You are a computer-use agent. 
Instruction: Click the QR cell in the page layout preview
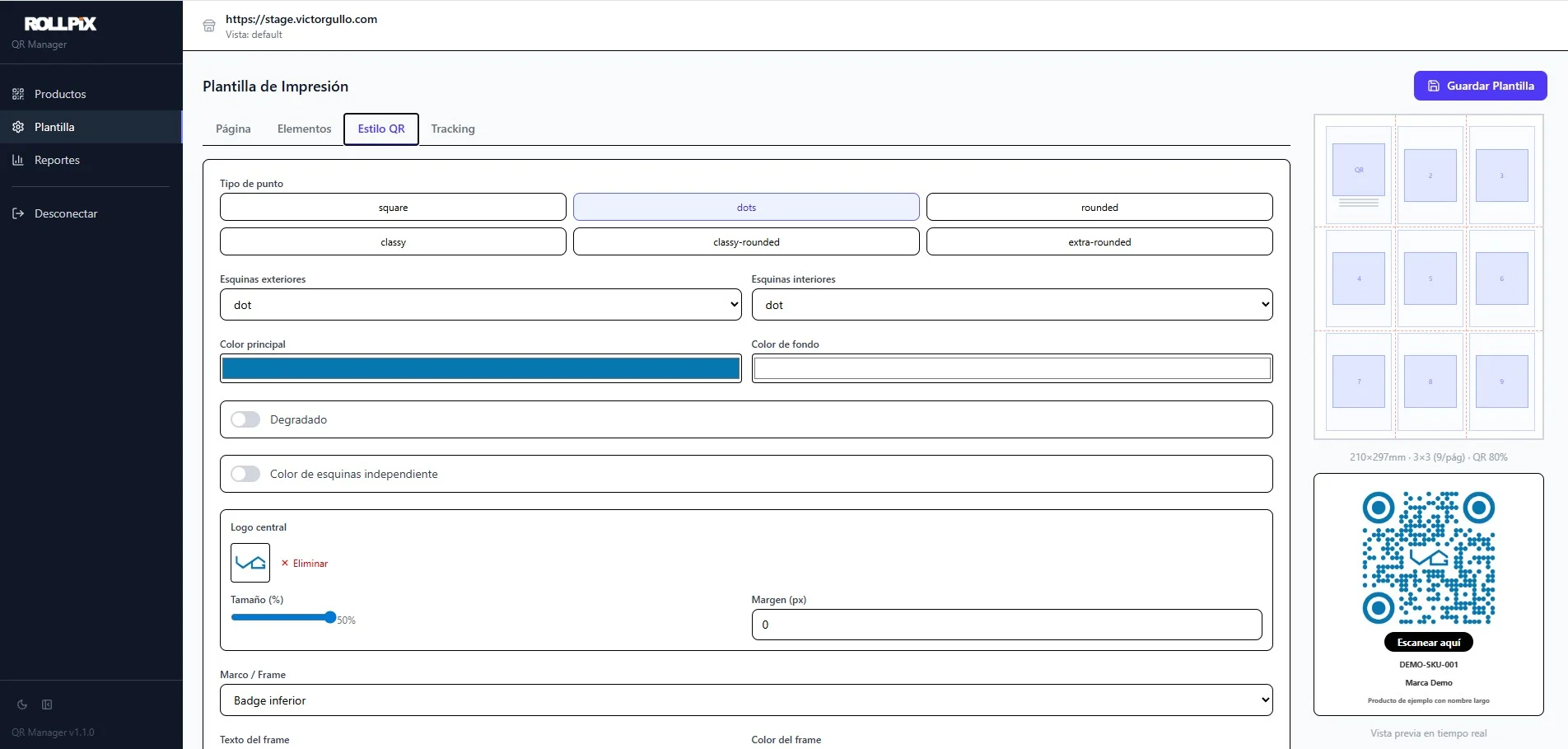click(x=1359, y=170)
